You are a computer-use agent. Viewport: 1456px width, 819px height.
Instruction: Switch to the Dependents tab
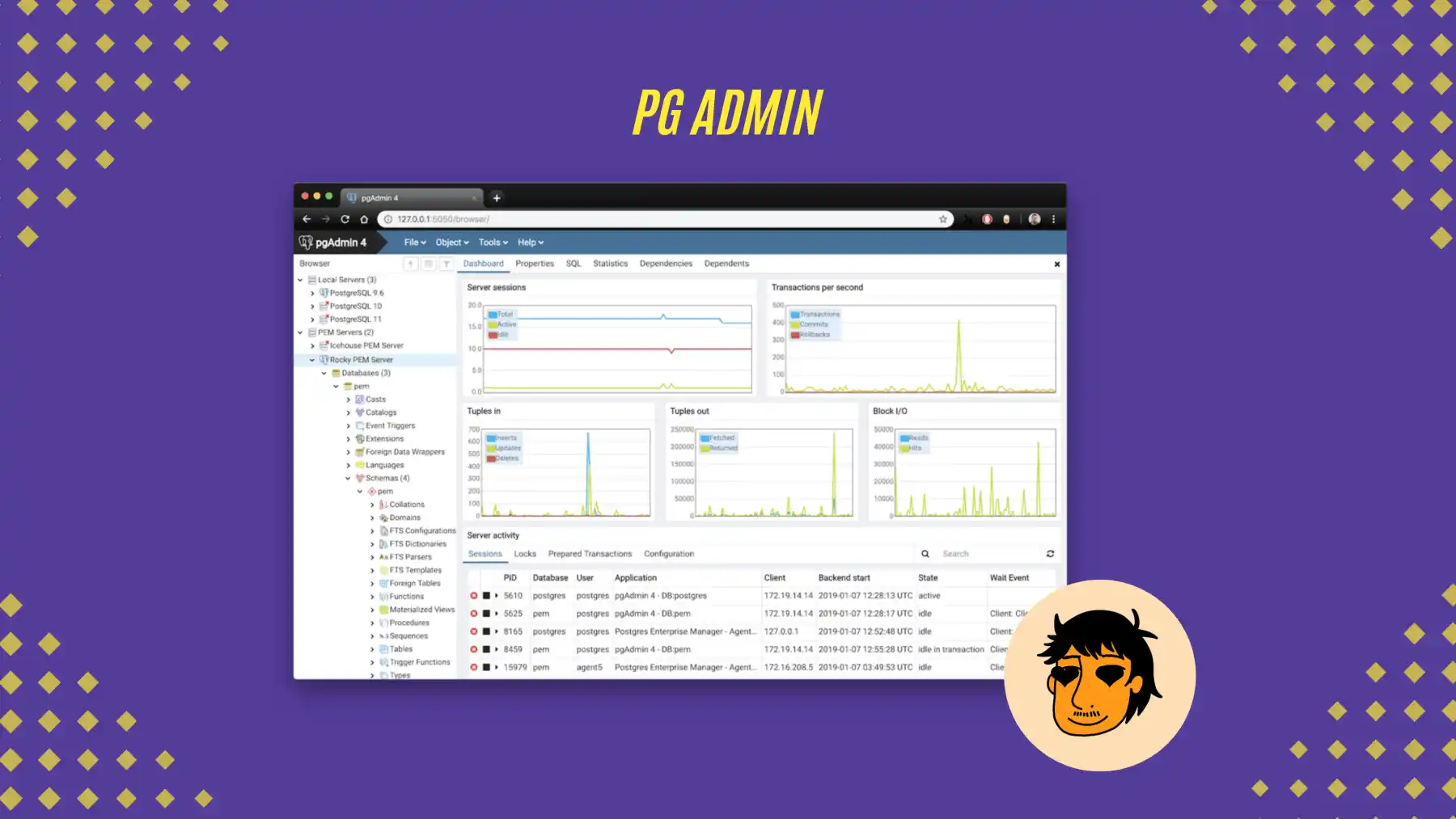(726, 264)
